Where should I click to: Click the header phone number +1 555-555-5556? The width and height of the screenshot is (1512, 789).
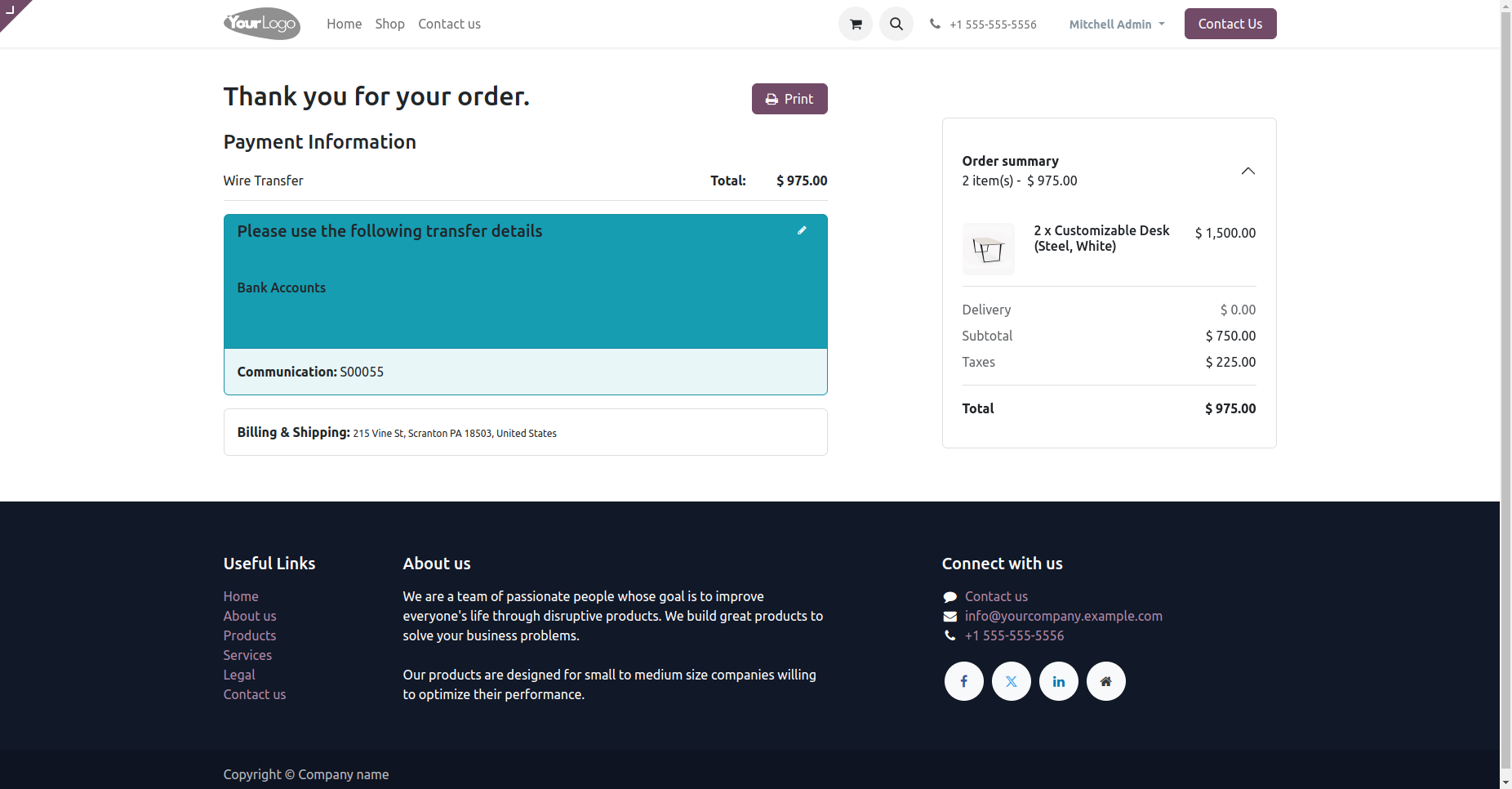(x=993, y=25)
